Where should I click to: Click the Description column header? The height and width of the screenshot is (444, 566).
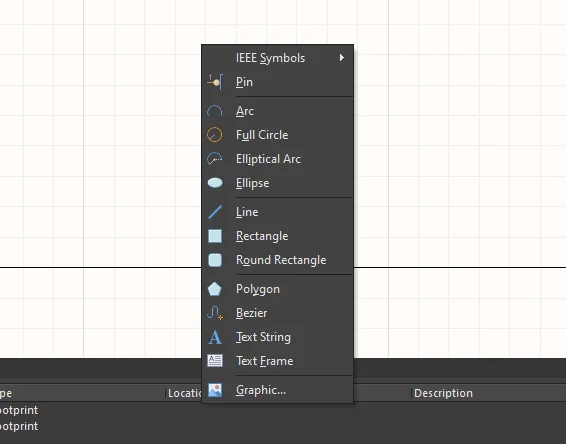443,393
